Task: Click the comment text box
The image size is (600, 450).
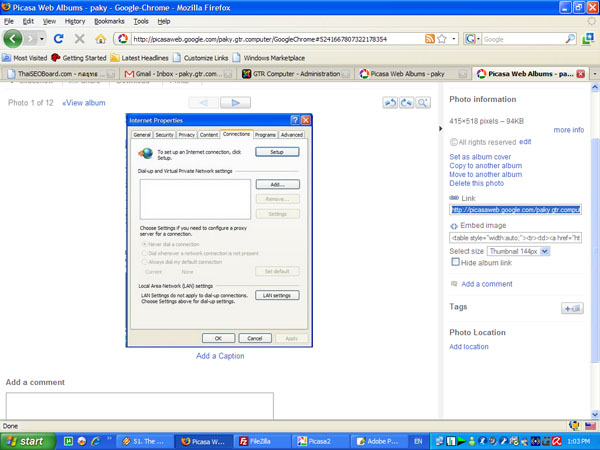Action: coord(140,406)
